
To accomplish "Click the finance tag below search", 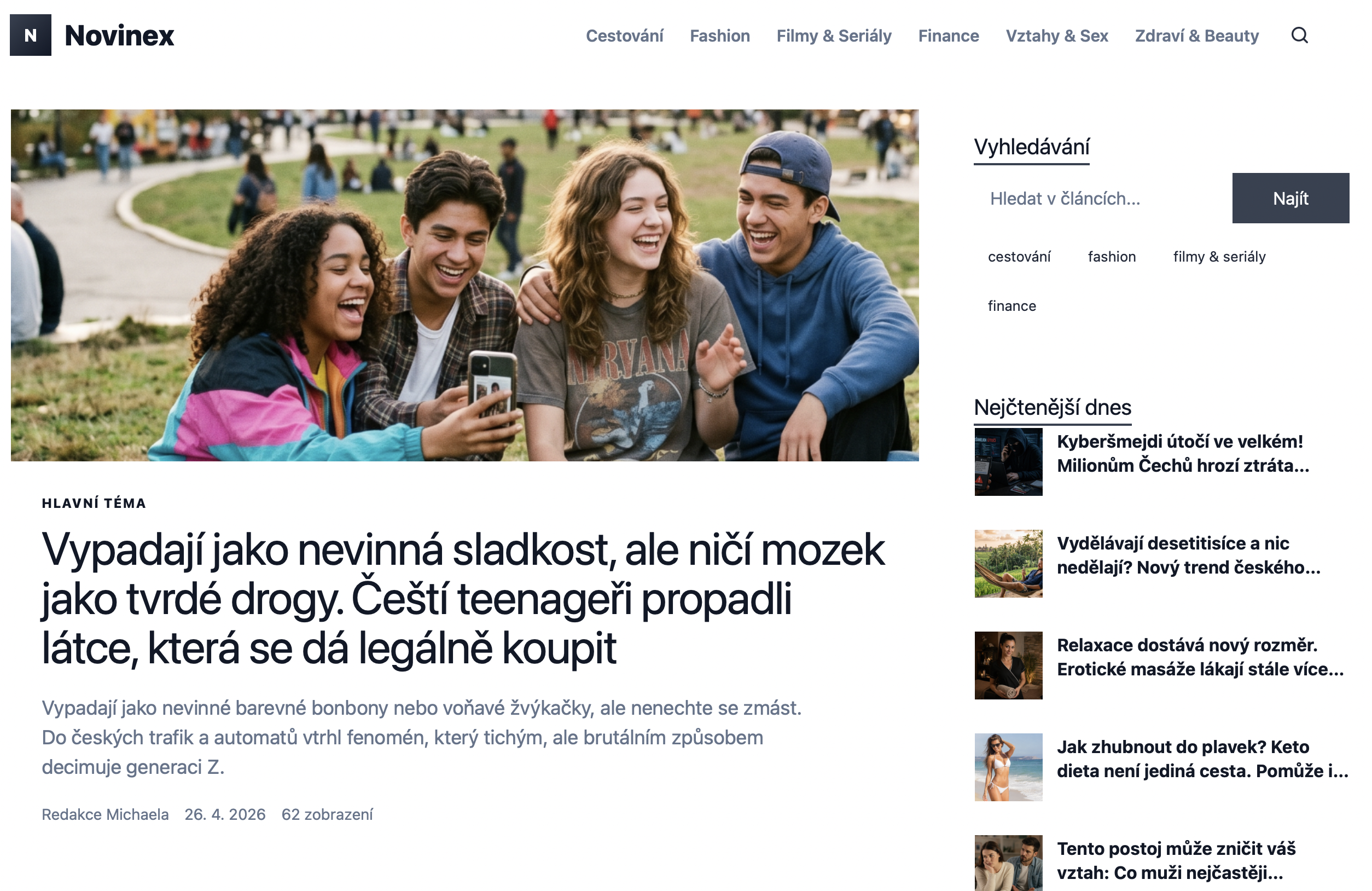I will 1011,305.
